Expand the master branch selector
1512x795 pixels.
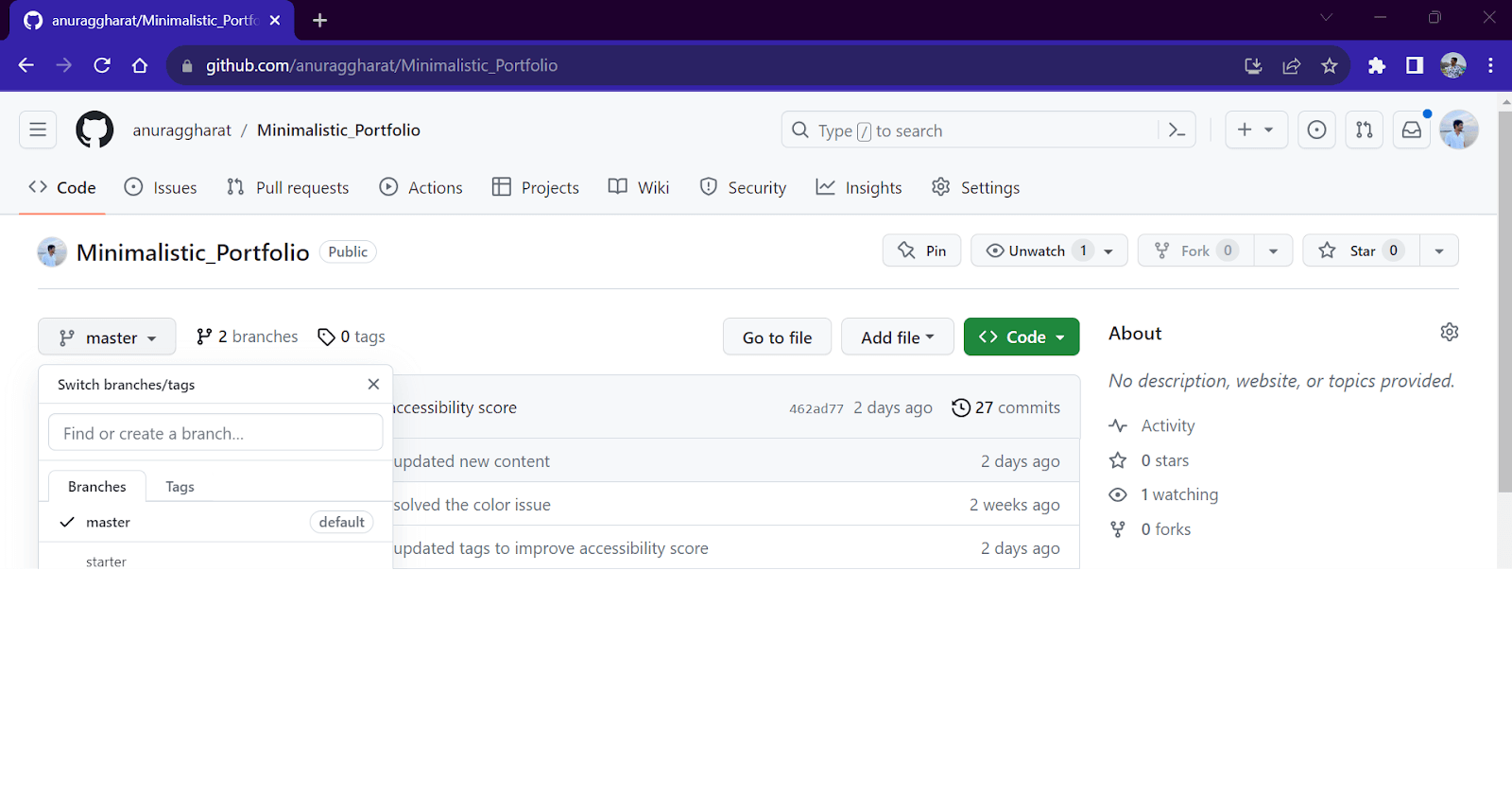[107, 337]
